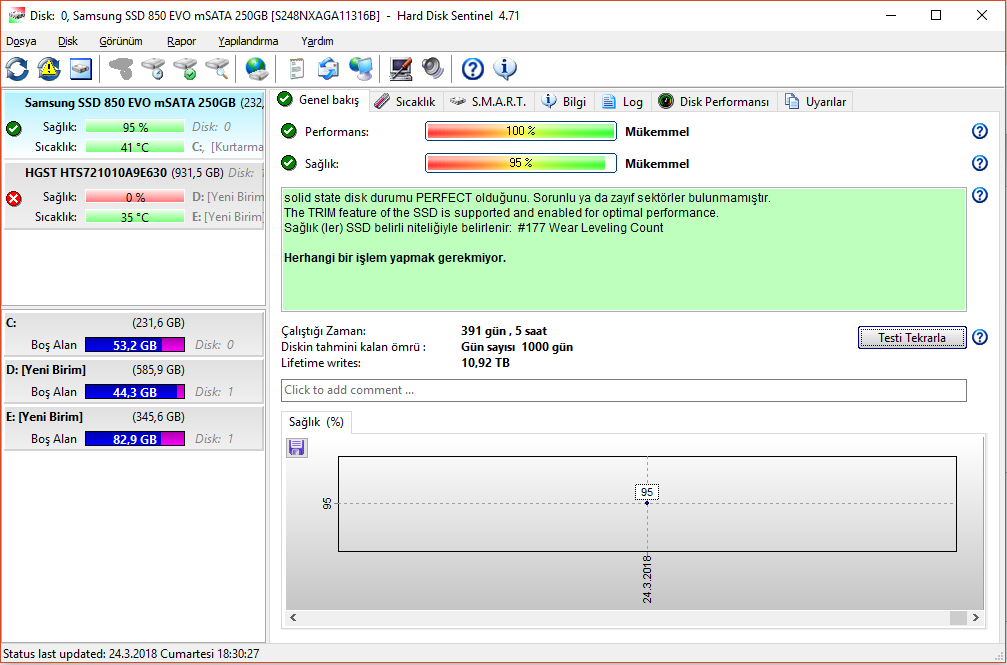Switch to the S.M.A.R.T. tab
1007x665 pixels.
pos(489,102)
